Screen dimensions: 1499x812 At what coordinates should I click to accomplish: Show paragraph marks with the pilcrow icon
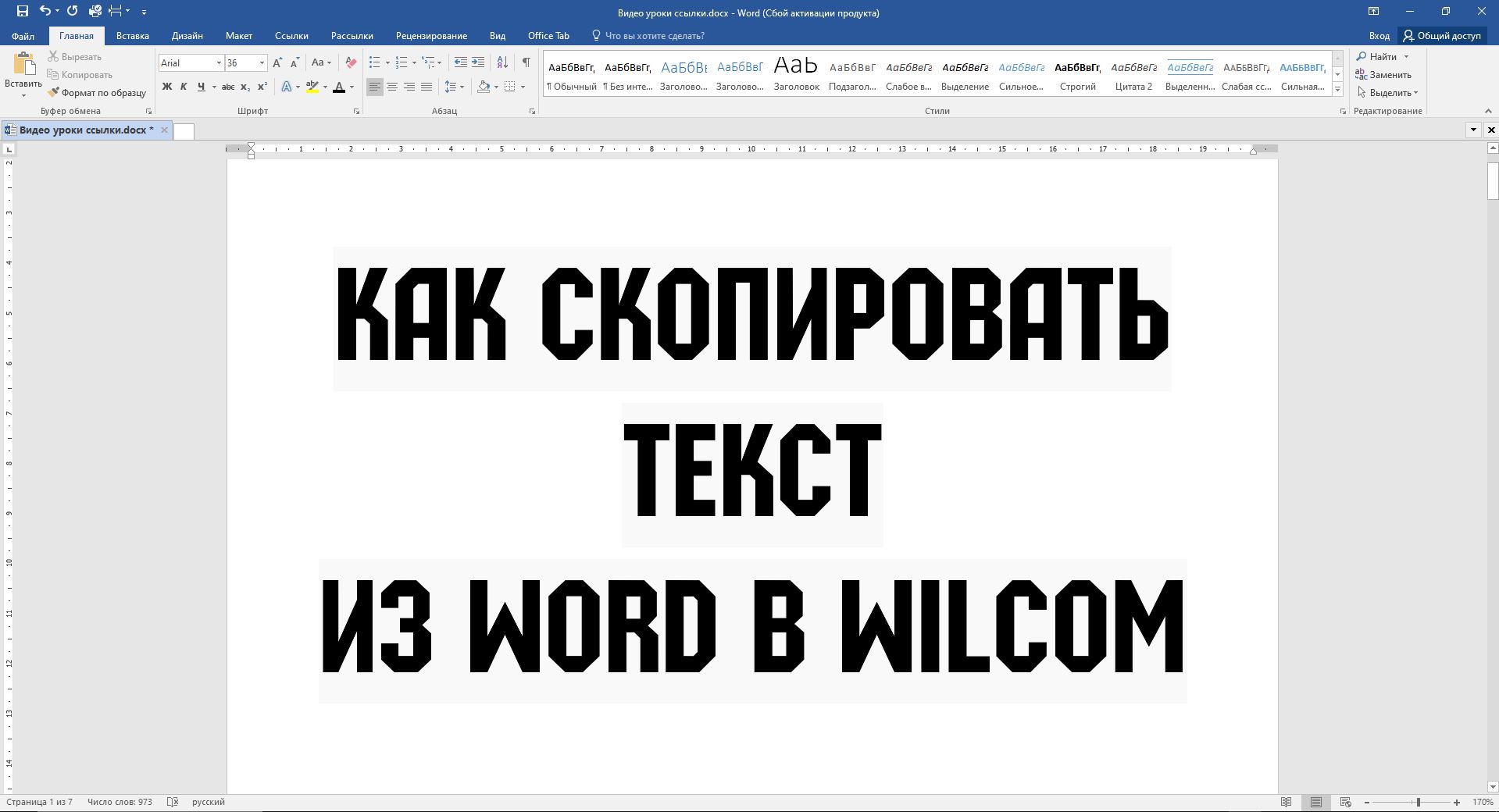tap(525, 62)
